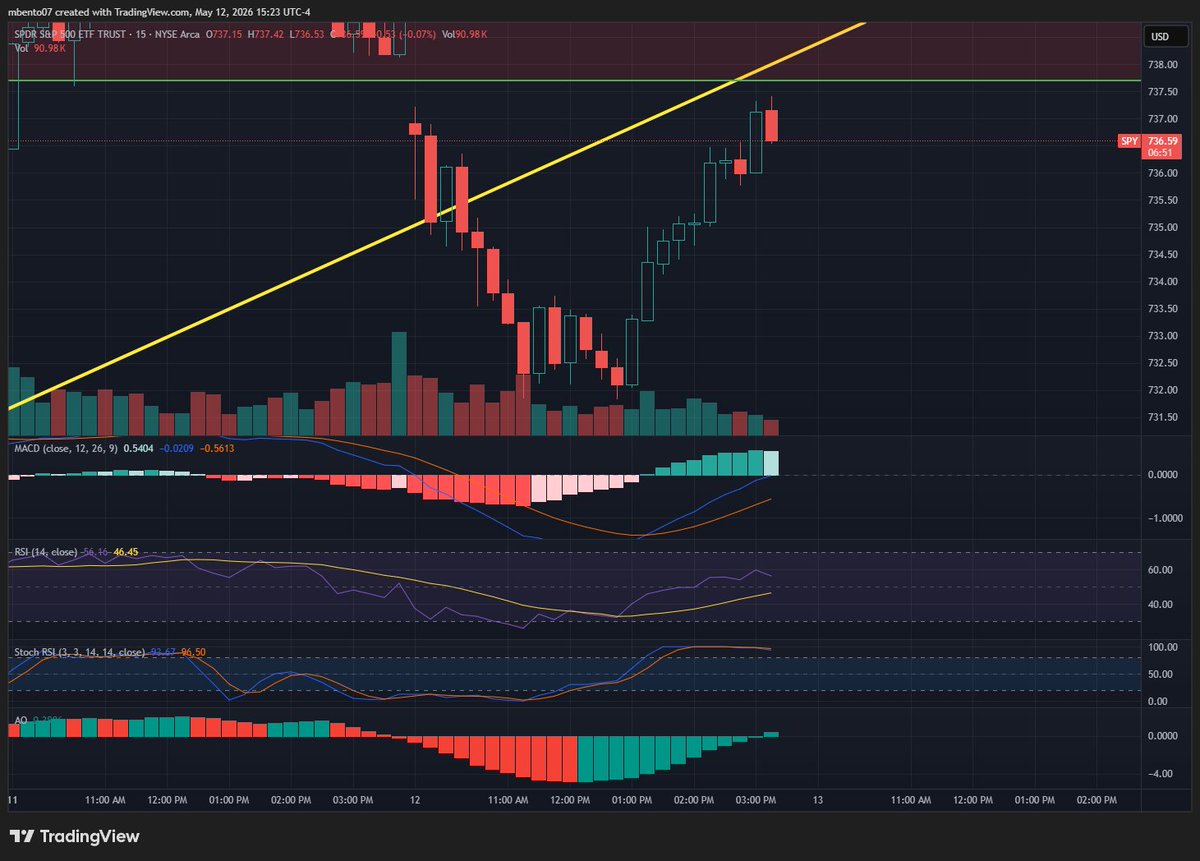Click the RSI (14, close) indicator legend

[48, 551]
